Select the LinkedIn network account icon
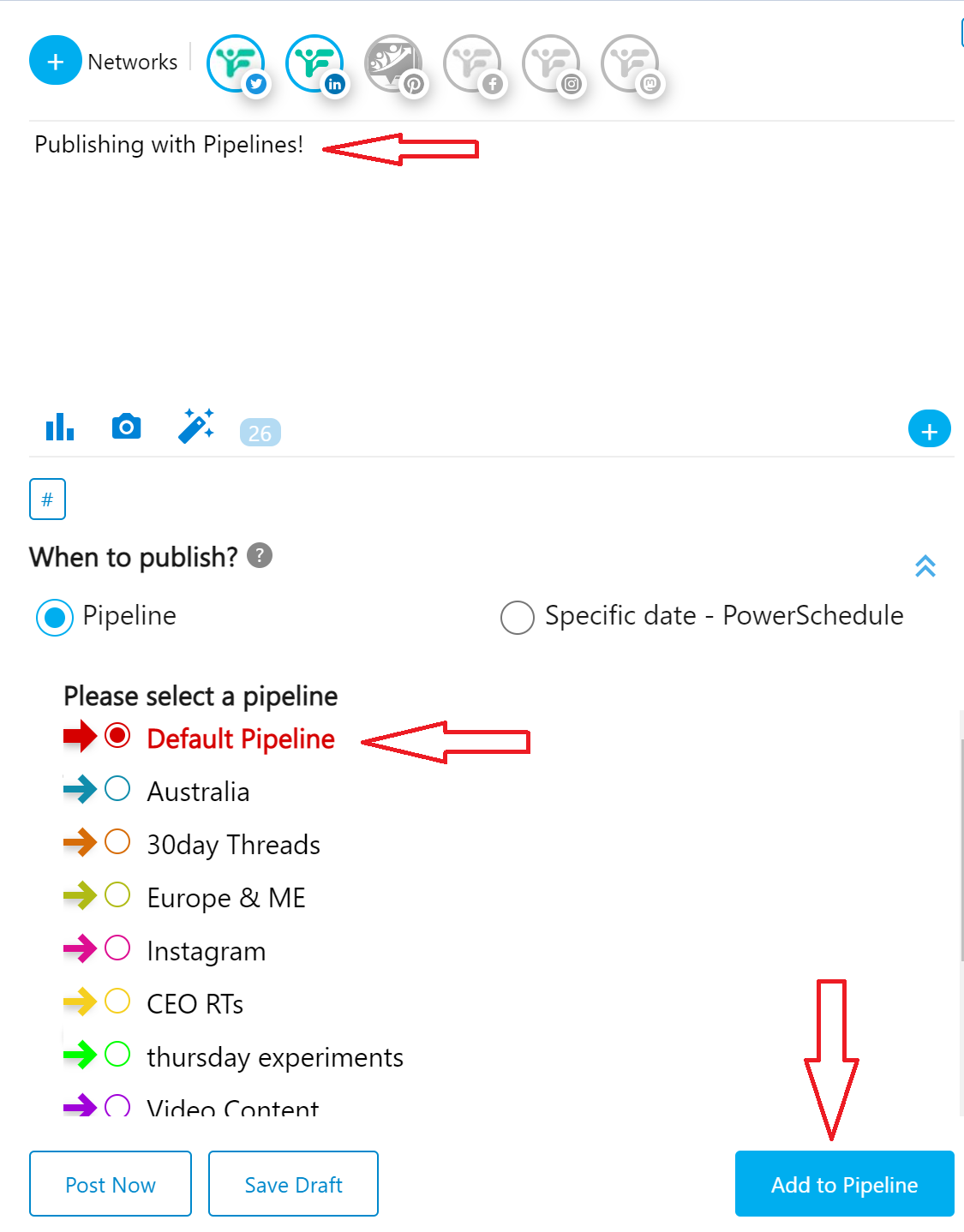 314,64
